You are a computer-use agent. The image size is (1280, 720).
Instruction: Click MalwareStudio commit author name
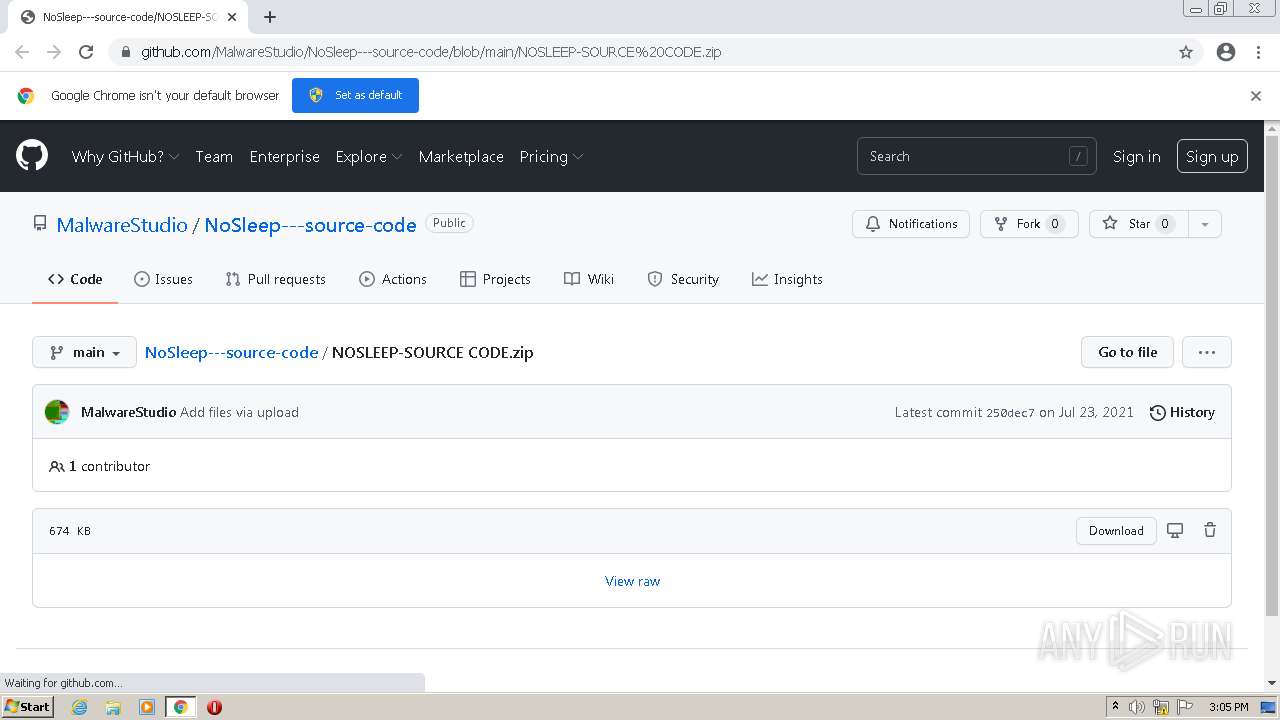128,412
